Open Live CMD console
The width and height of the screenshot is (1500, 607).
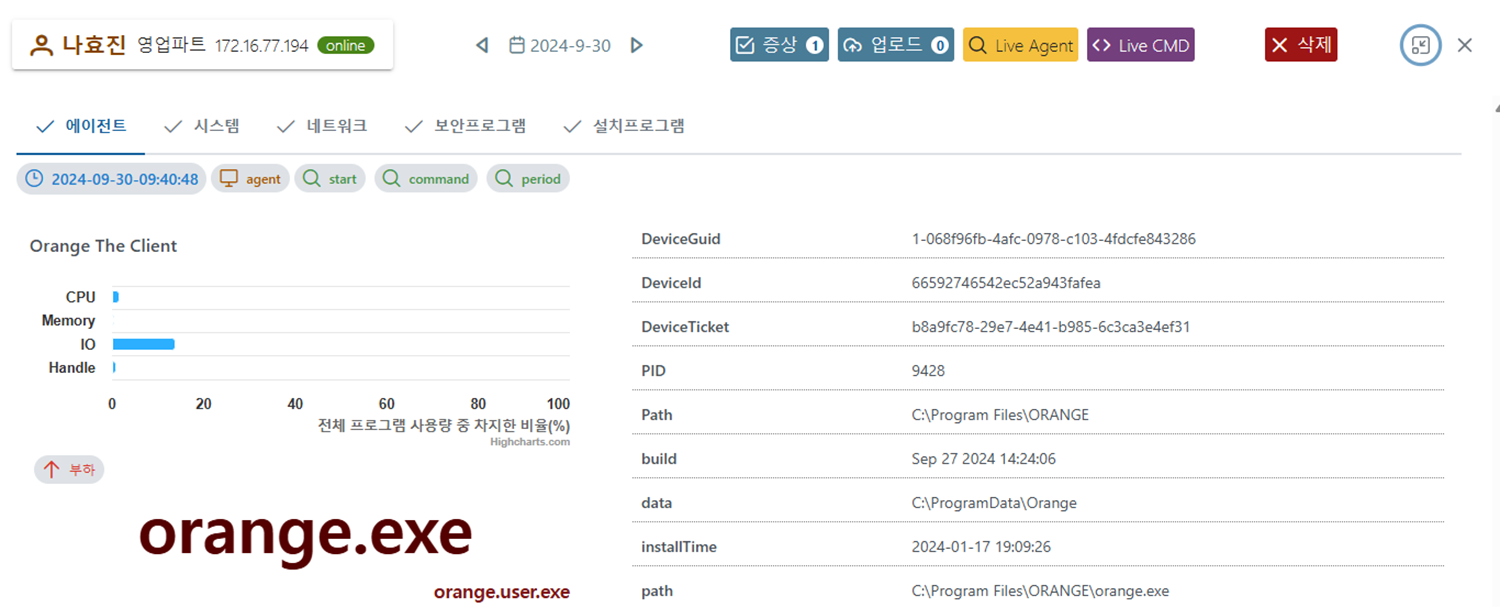[x=1140, y=45]
